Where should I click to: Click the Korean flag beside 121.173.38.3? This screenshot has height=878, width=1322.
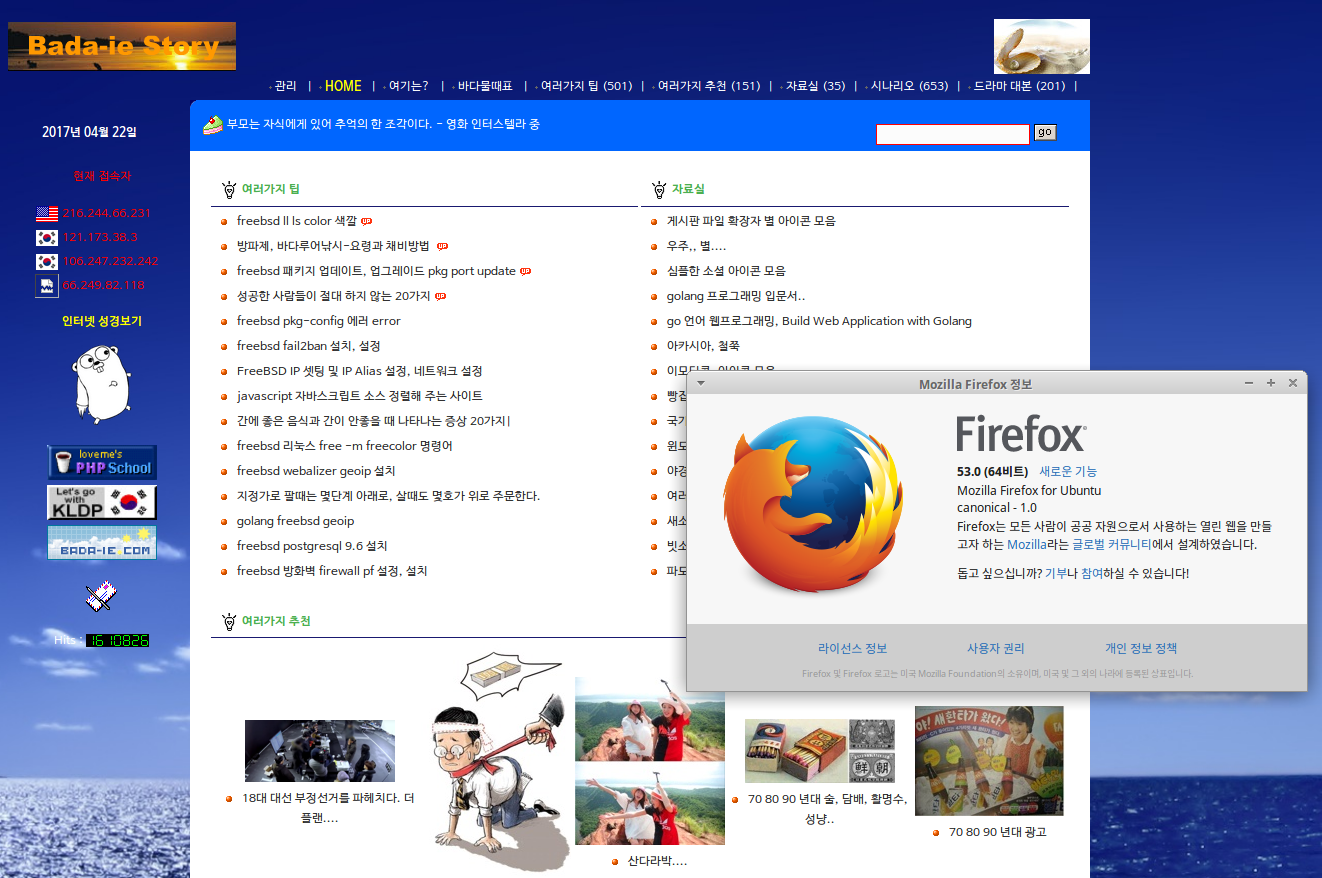pyautogui.click(x=47, y=238)
